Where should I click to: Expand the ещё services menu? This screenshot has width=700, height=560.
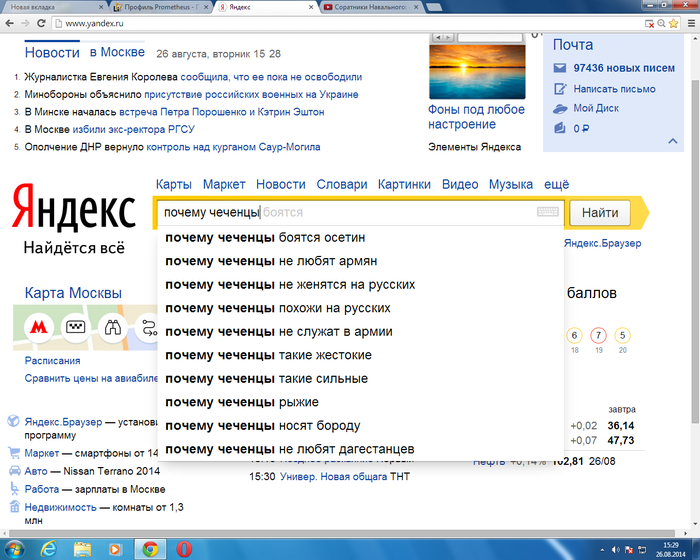coord(556,184)
